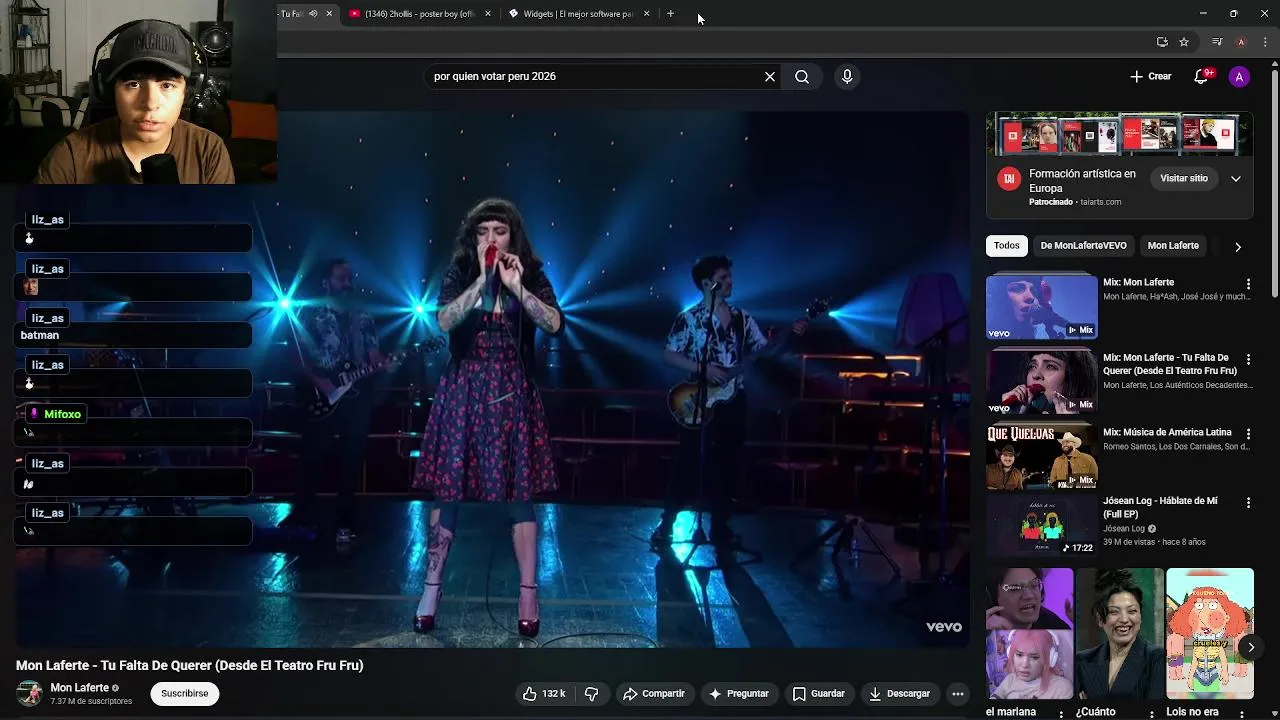Open the Chrome profile avatar
Image resolution: width=1280 pixels, height=720 pixels.
coord(1241,42)
